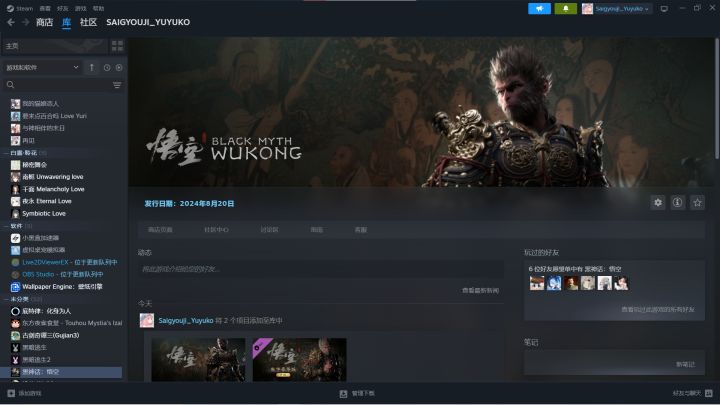Open the blue announcements megaphone button
Image resolution: width=720 pixels, height=405 pixels.
[540, 8]
